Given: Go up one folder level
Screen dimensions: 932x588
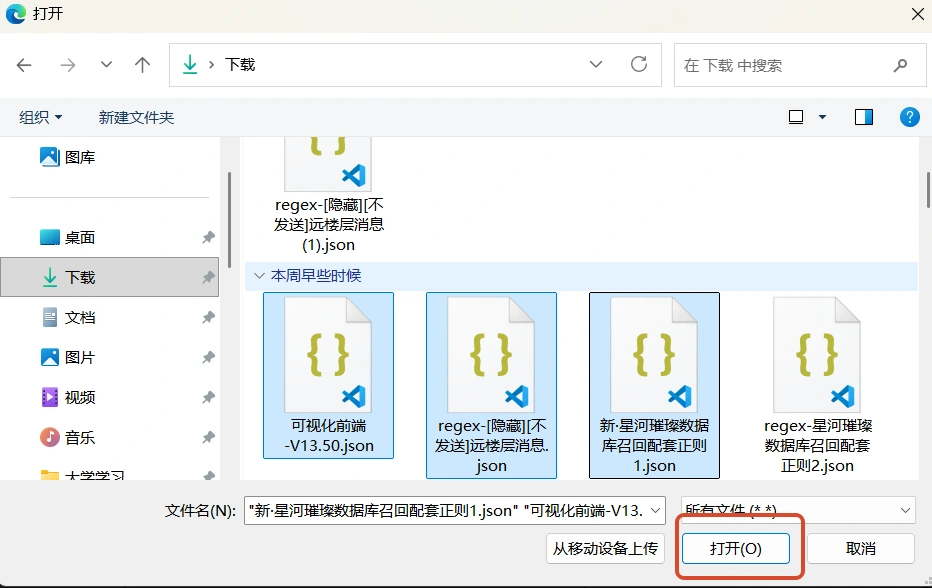Looking at the screenshot, I should [142, 65].
